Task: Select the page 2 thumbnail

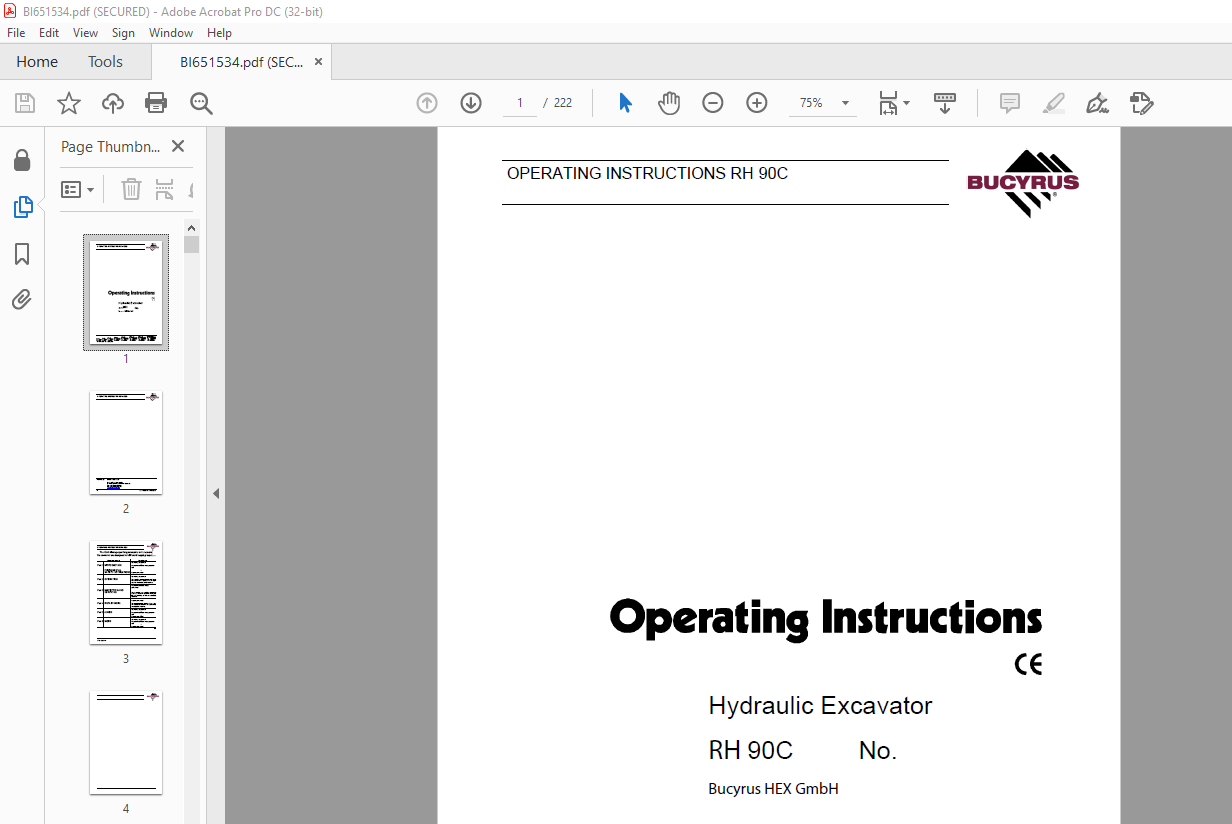Action: [126, 443]
